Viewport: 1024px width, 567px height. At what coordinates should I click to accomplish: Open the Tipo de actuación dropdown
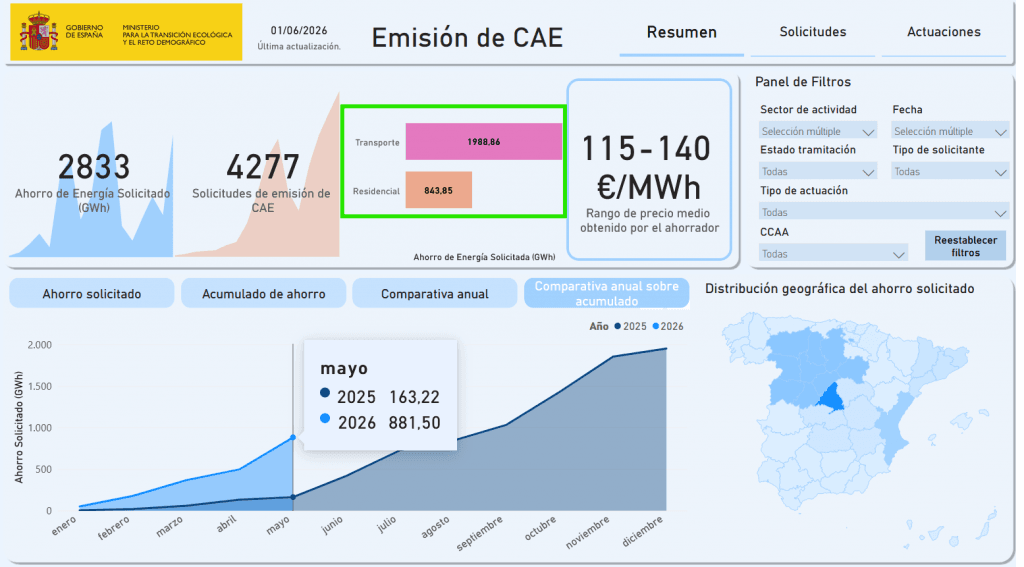(884, 212)
